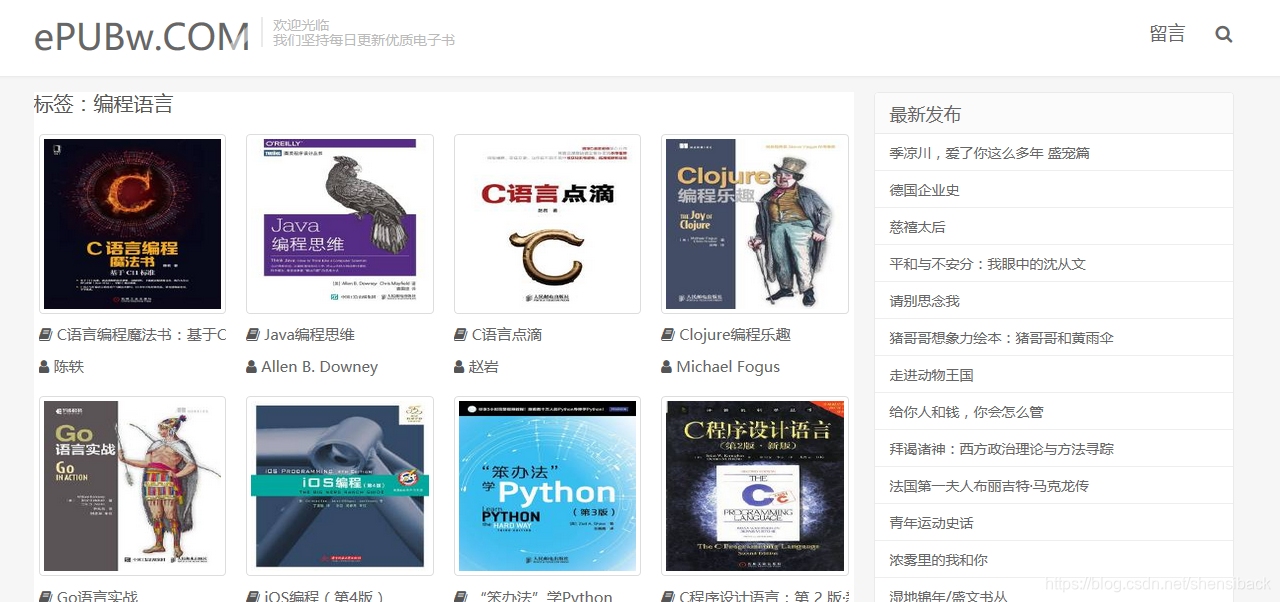The width and height of the screenshot is (1280, 602).
Task: Open the 留言 page
Action: pos(1167,33)
